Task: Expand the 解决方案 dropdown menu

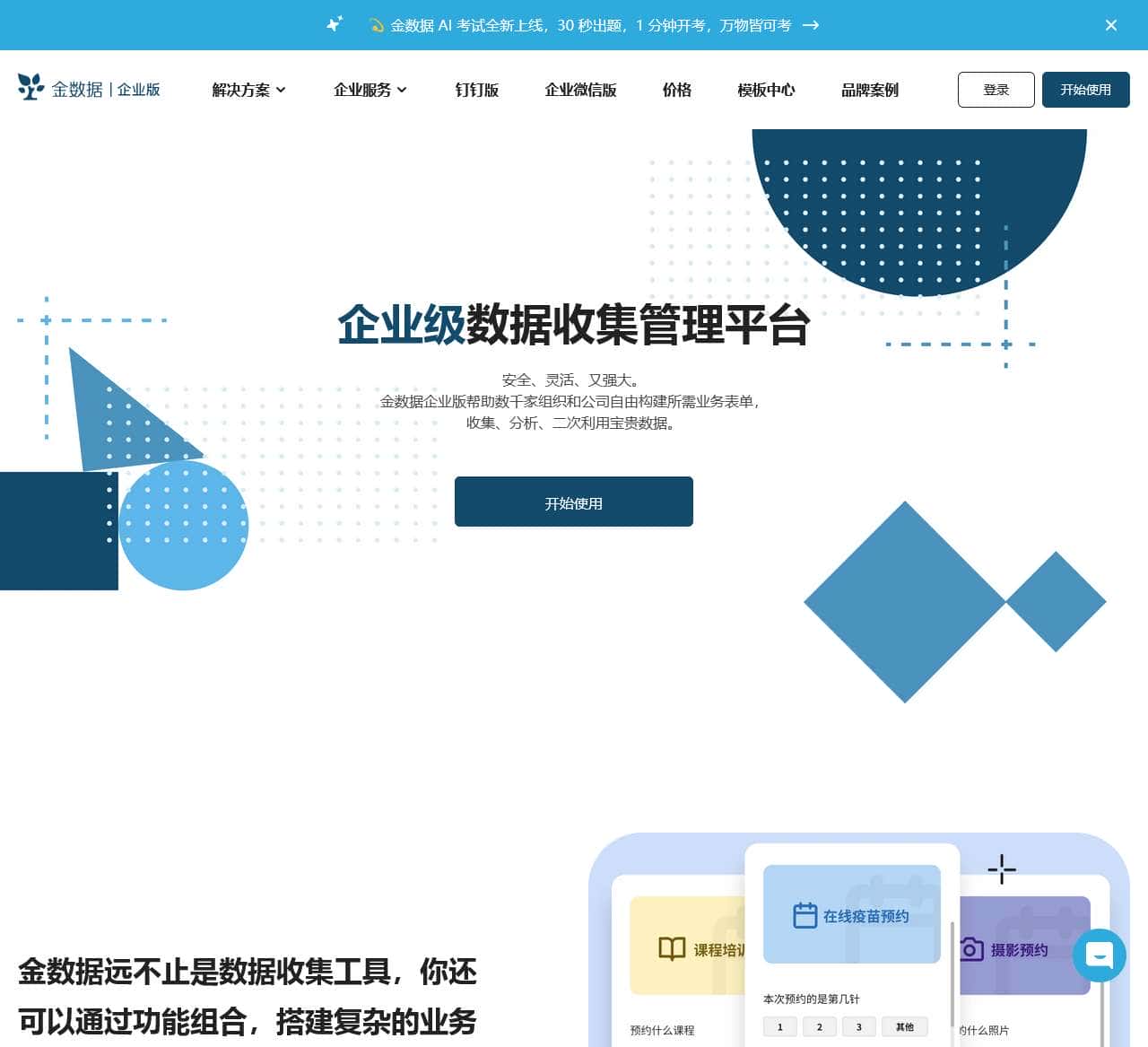Action: click(249, 90)
